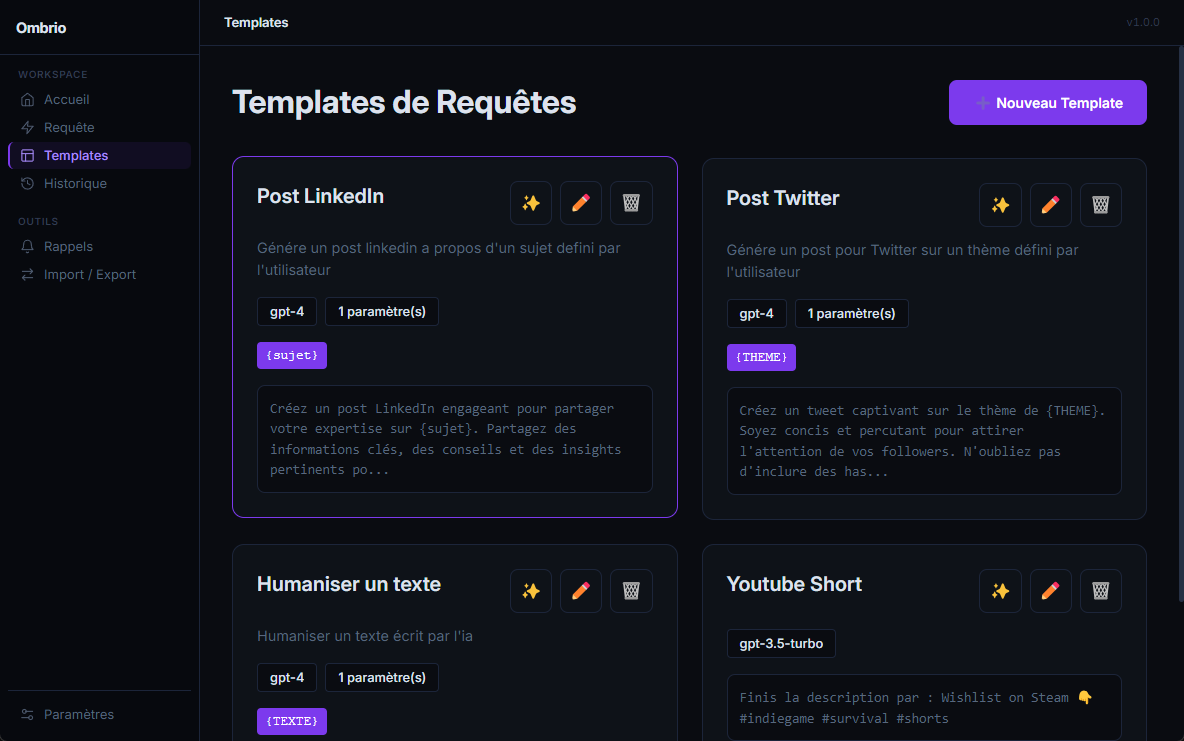The height and width of the screenshot is (741, 1184).
Task: Click the sparkle icon on Humaniser un texte card
Action: click(531, 591)
